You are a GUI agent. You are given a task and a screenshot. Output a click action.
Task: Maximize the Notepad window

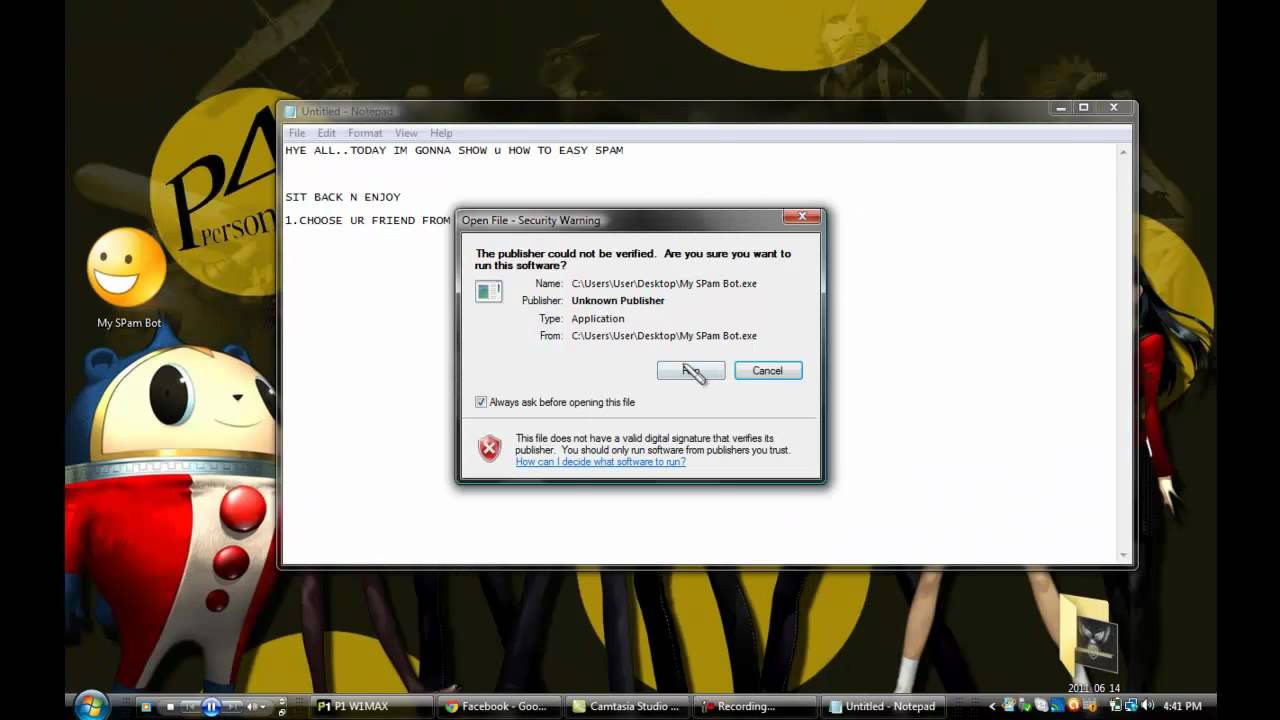pos(1083,108)
